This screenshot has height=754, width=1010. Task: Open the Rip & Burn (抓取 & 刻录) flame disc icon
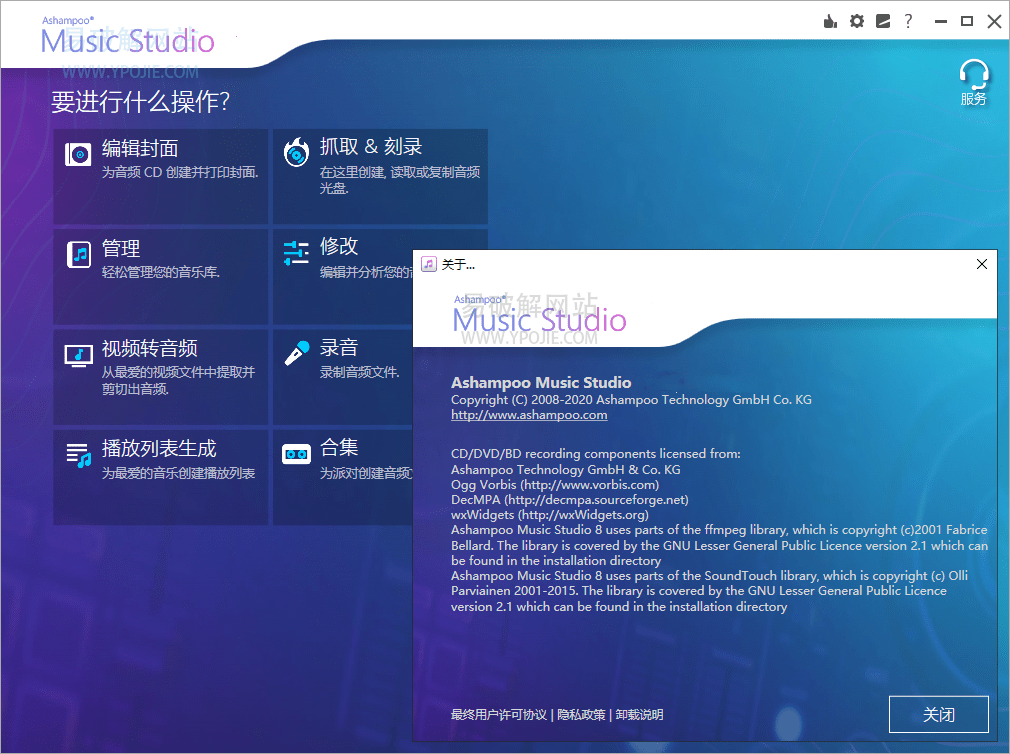(x=296, y=153)
